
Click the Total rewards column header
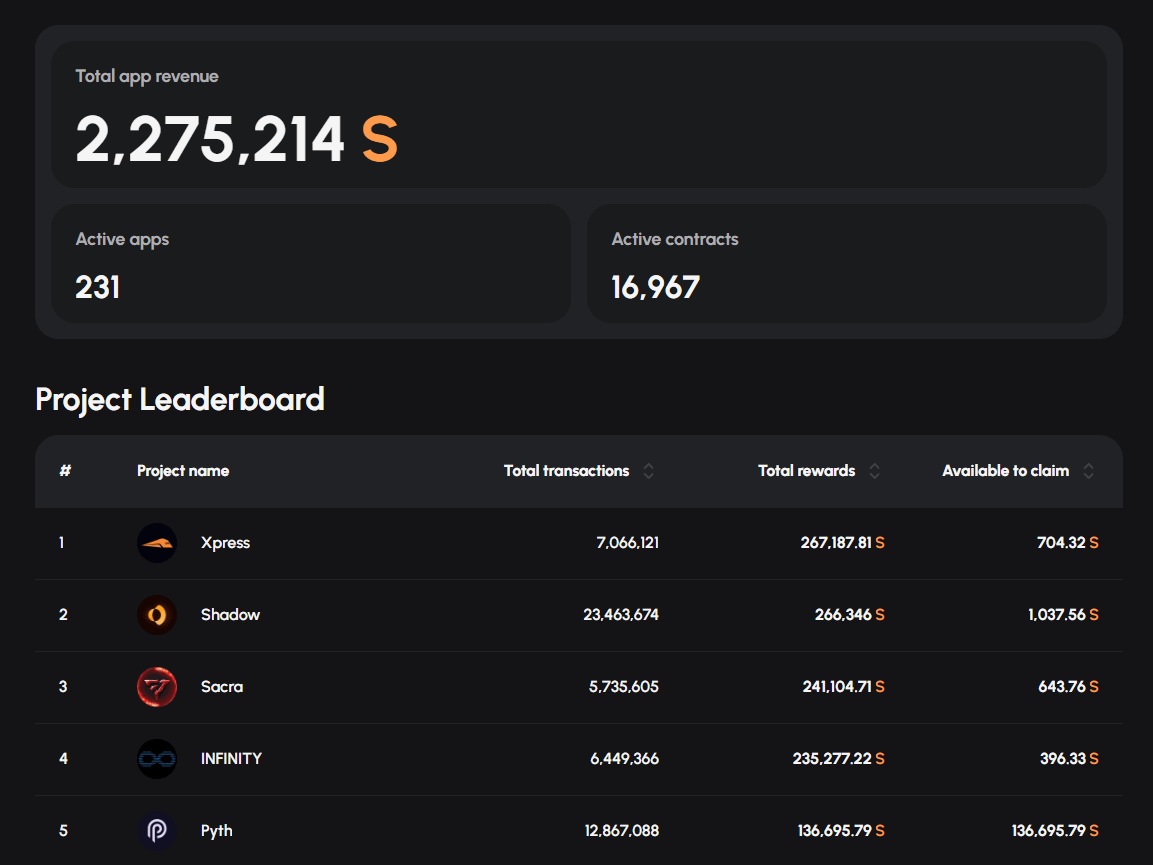pos(807,471)
